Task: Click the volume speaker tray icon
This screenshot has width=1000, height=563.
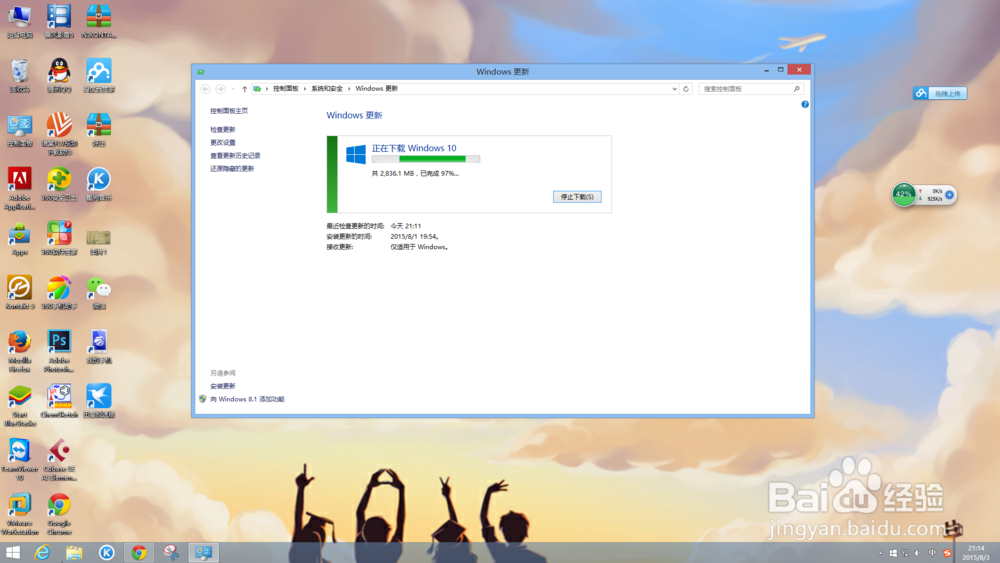Action: click(x=918, y=553)
